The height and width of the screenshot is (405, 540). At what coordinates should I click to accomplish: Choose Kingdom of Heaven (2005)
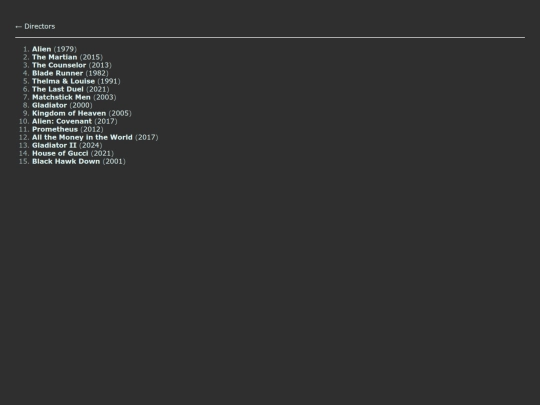click(82, 113)
